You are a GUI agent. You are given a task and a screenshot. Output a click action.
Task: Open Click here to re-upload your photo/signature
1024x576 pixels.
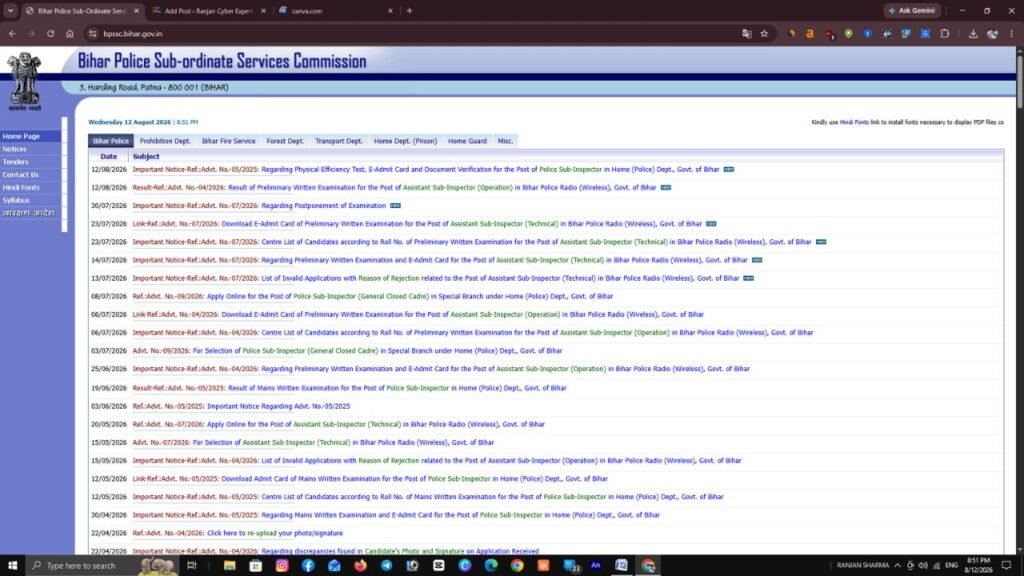238,533
